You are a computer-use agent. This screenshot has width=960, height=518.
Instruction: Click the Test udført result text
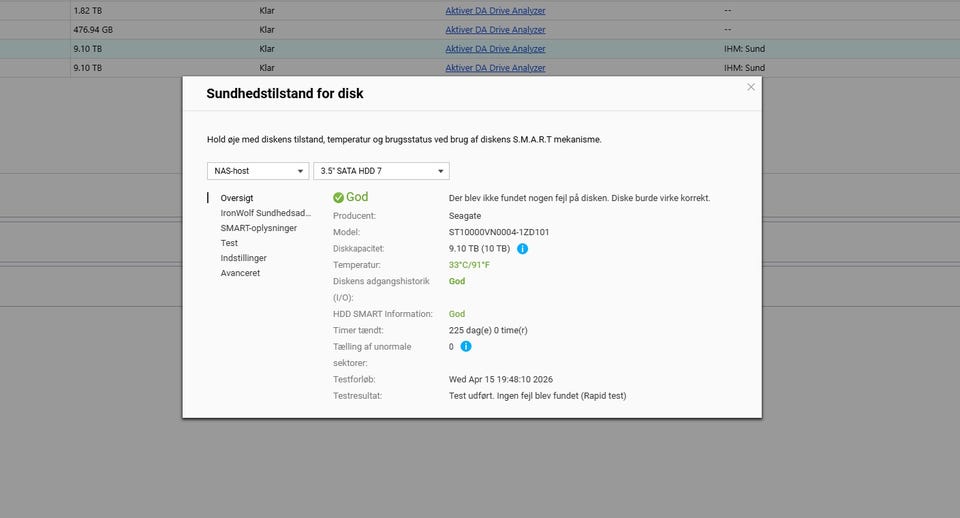pyautogui.click(x=538, y=396)
